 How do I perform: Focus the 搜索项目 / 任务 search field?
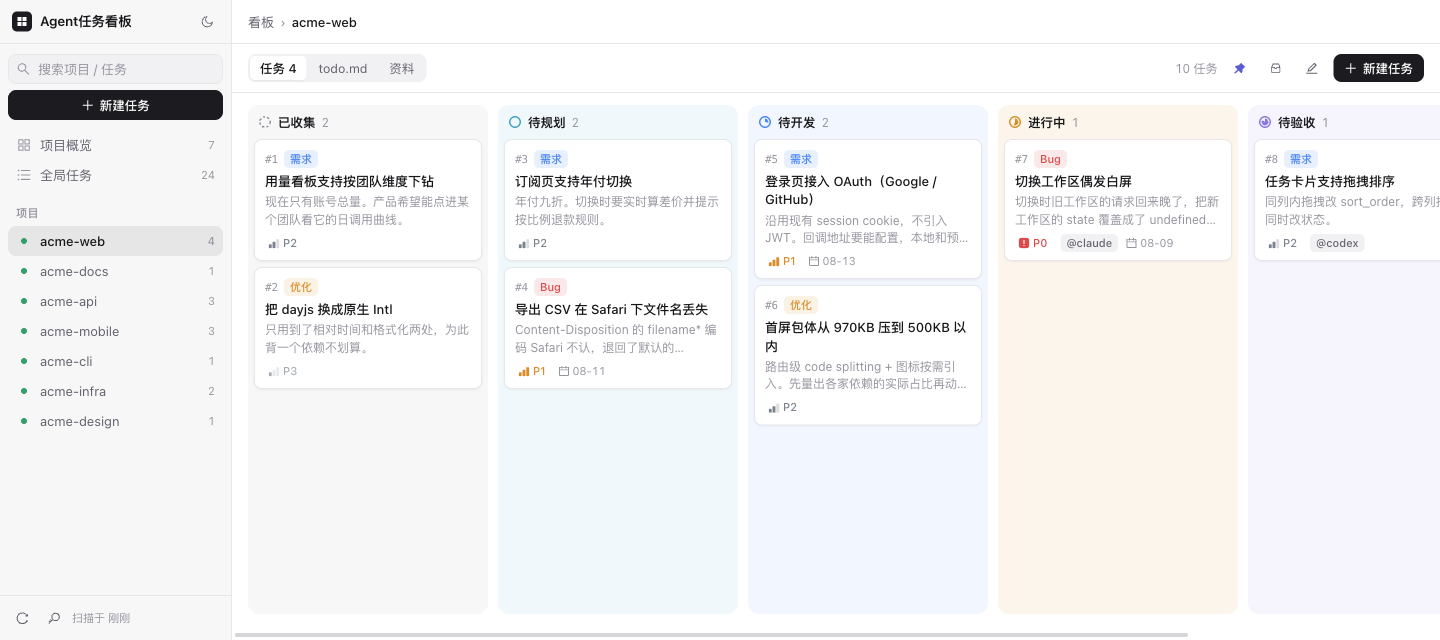click(x=116, y=69)
